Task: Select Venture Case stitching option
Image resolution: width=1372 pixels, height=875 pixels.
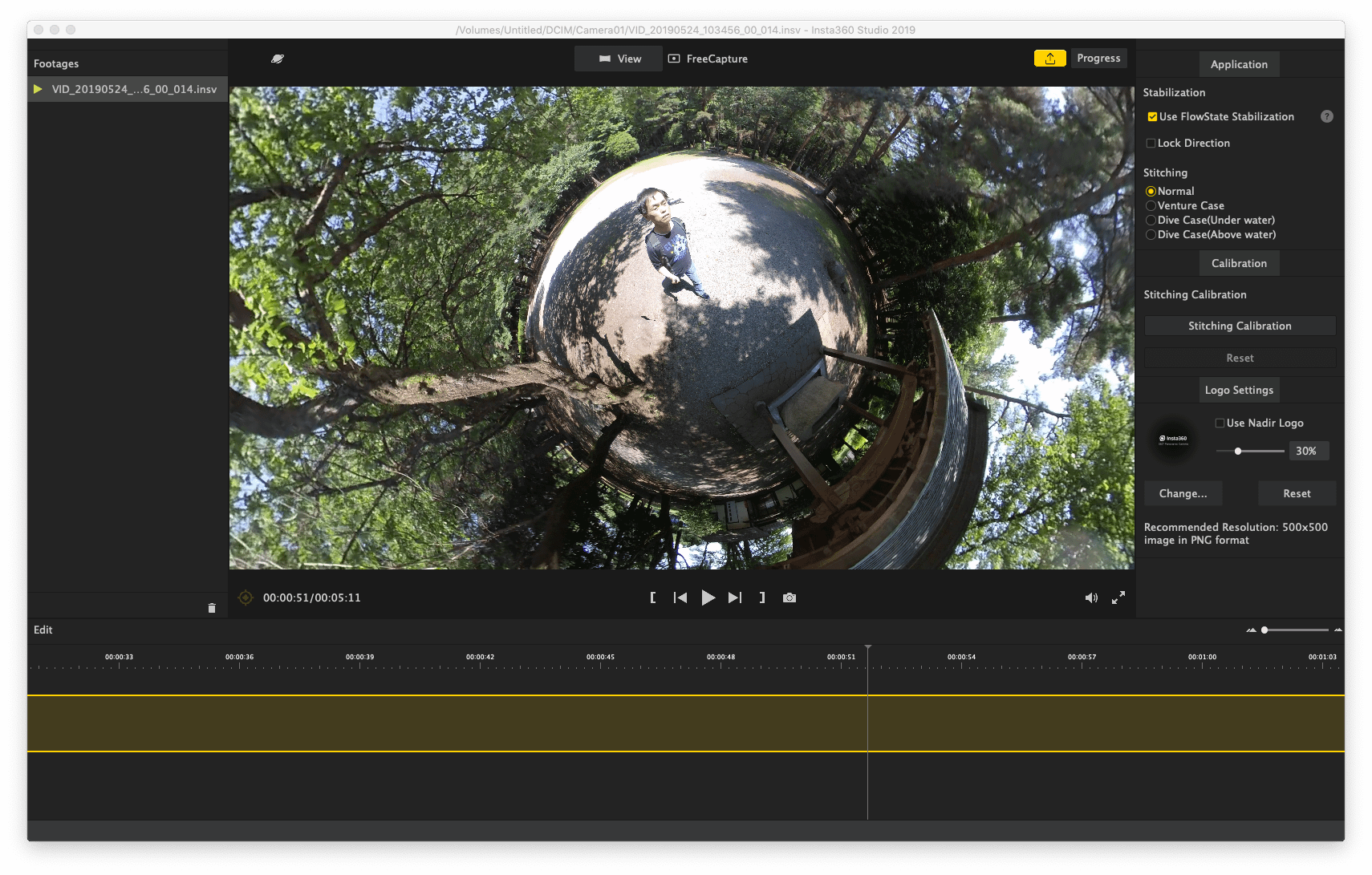Action: click(1151, 206)
